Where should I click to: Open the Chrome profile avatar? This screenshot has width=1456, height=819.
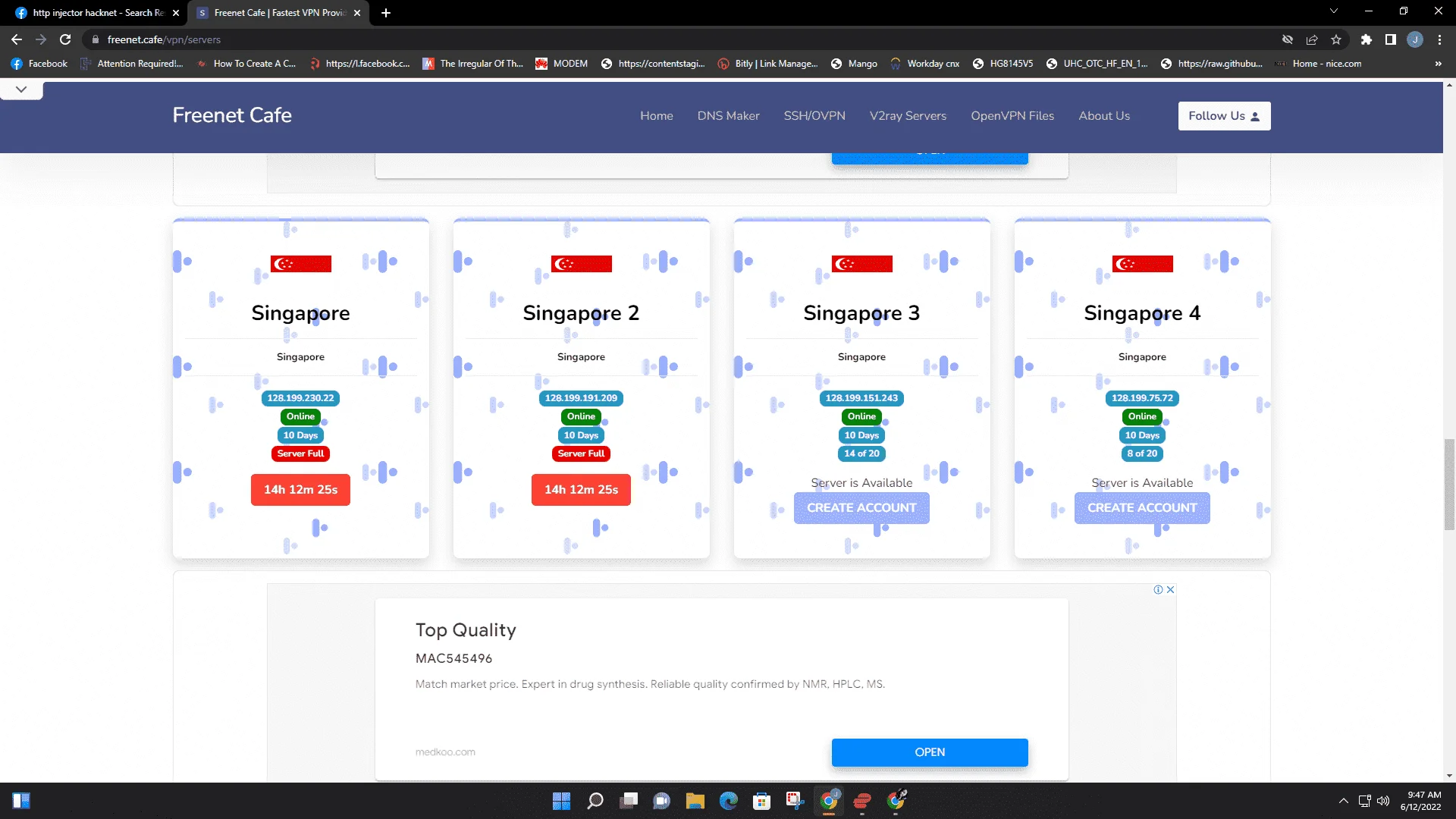[1415, 39]
